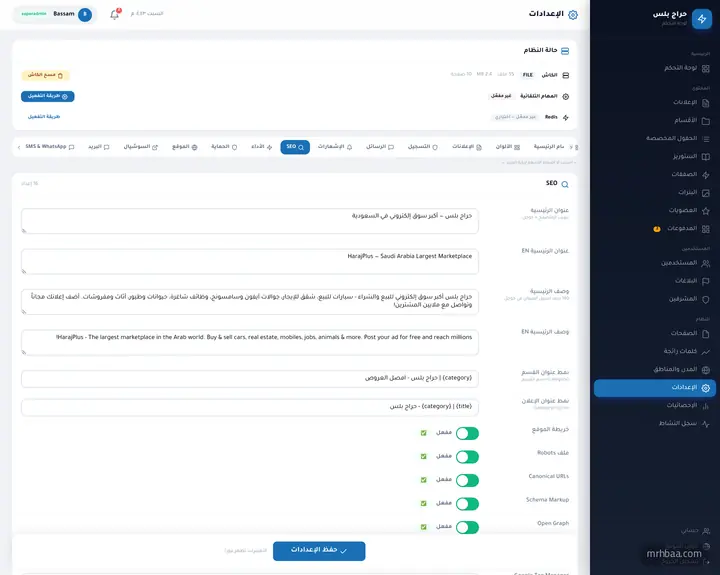
Task: Click the superadmin role label
Action: pos(34,14)
